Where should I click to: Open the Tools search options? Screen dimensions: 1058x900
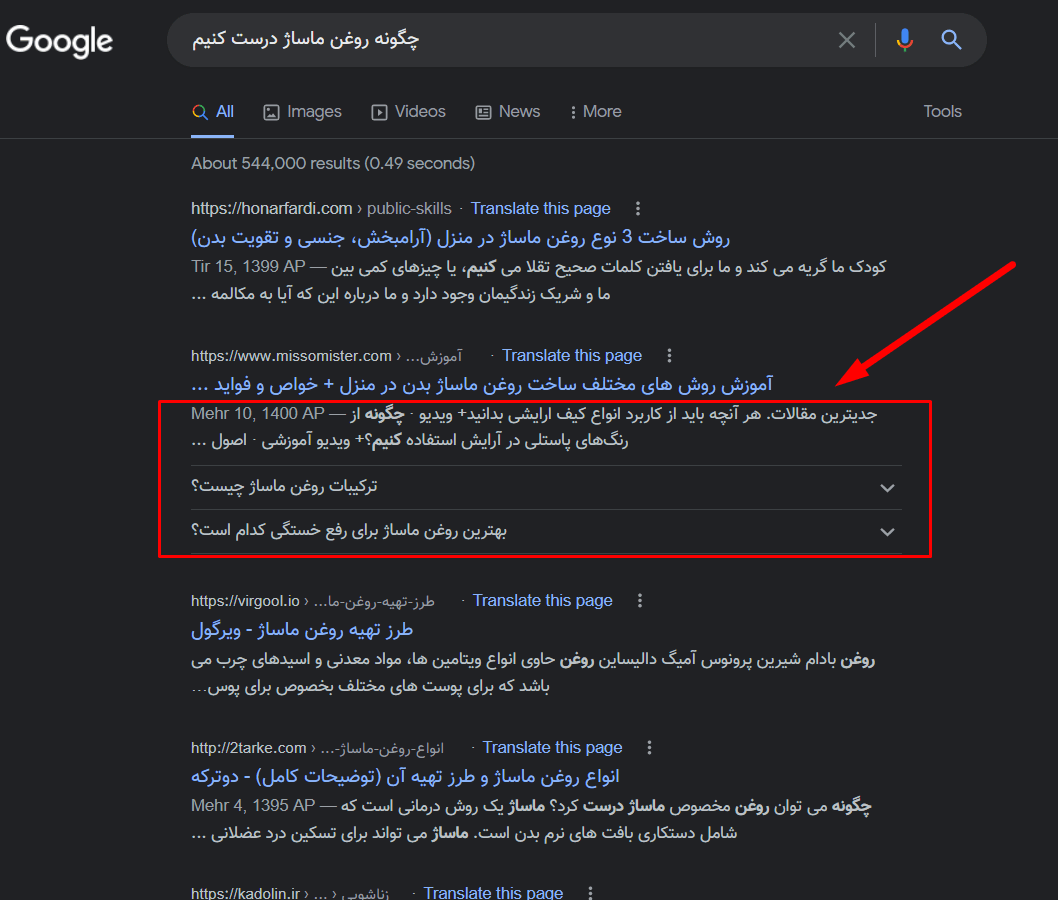click(942, 112)
